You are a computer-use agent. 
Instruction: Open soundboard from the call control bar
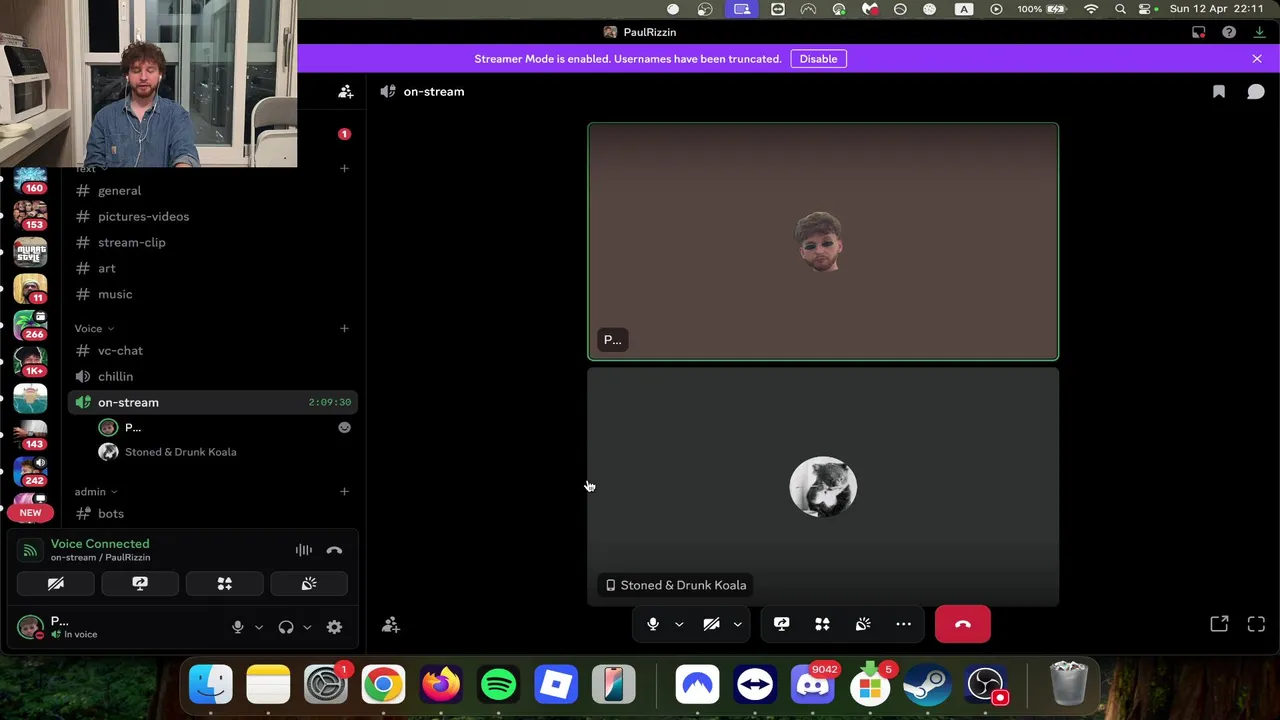pos(863,624)
